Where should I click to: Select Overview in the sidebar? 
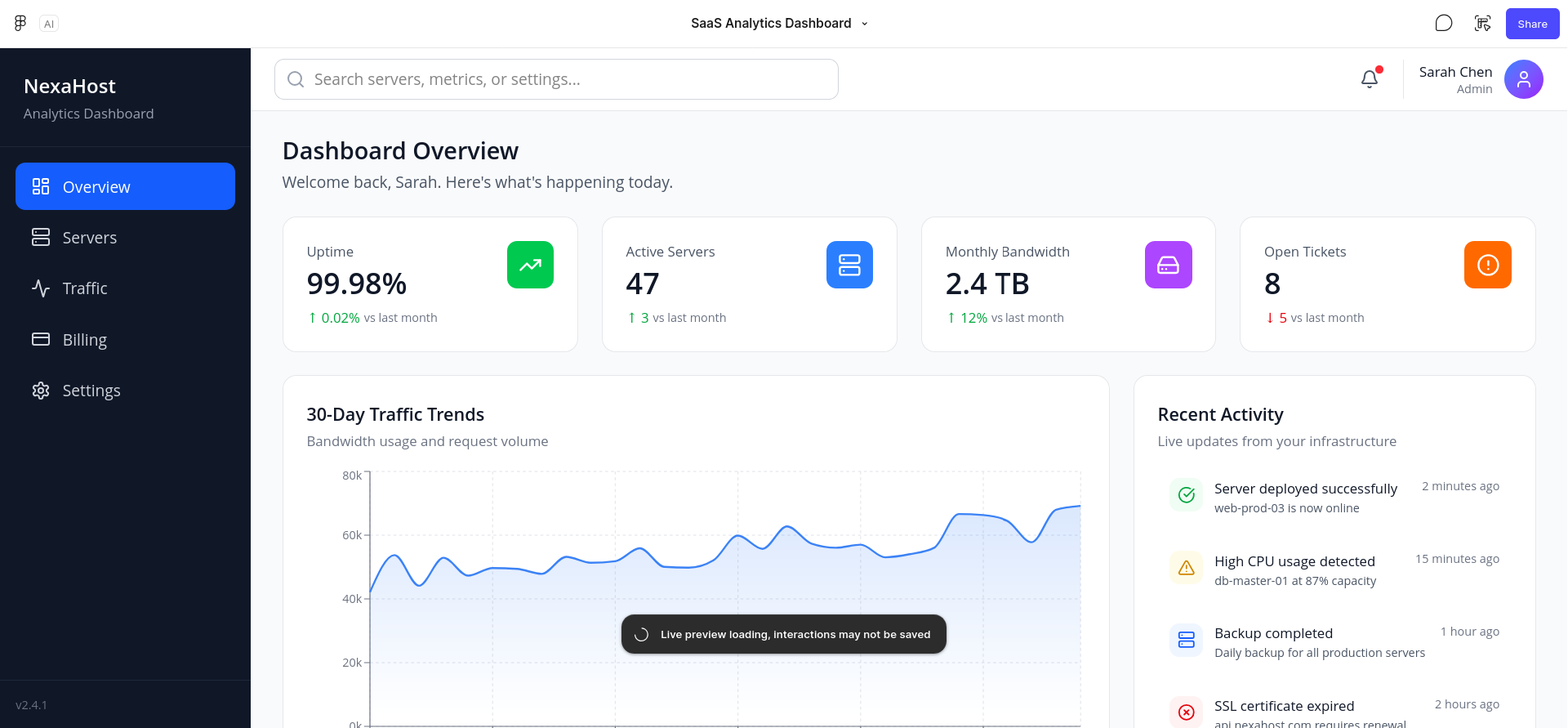tap(125, 186)
